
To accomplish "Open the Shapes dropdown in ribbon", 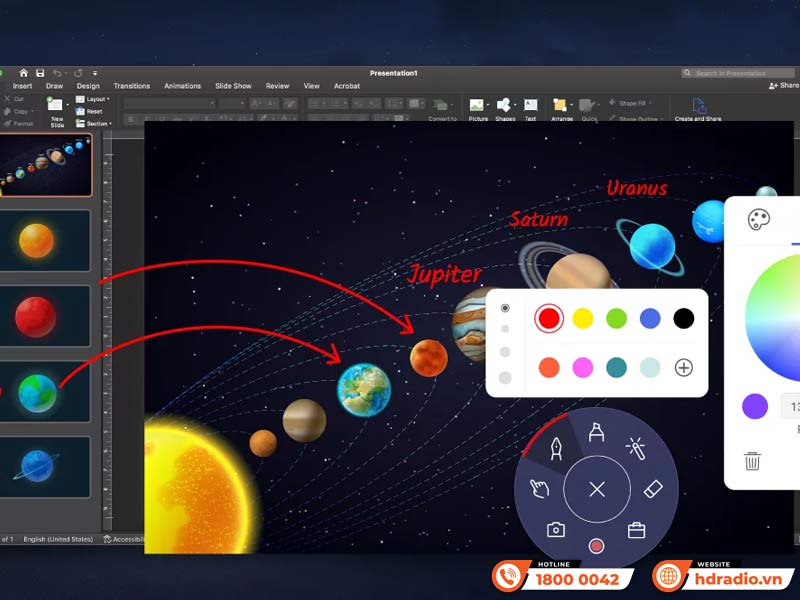I will tap(505, 108).
